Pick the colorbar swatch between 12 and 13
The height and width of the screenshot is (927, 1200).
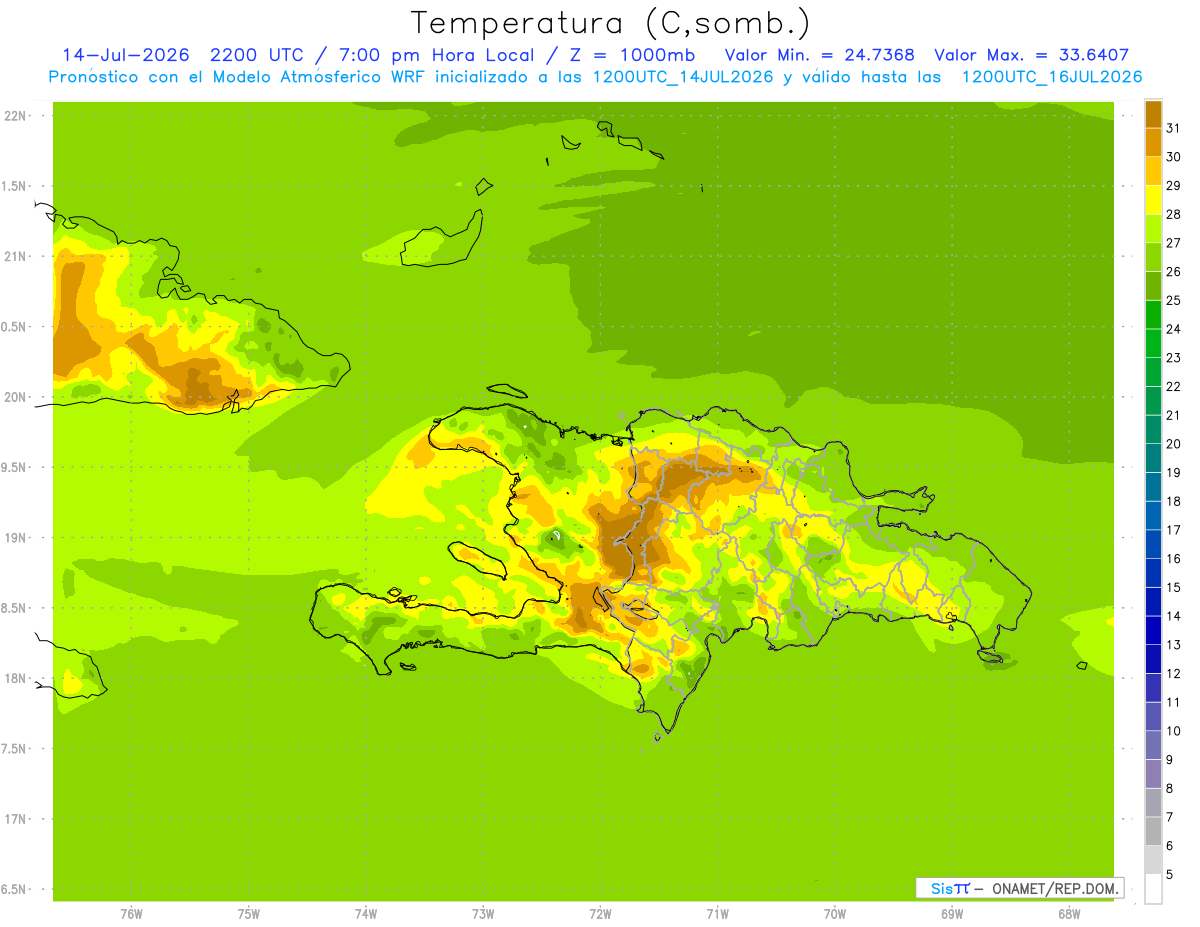1153,659
